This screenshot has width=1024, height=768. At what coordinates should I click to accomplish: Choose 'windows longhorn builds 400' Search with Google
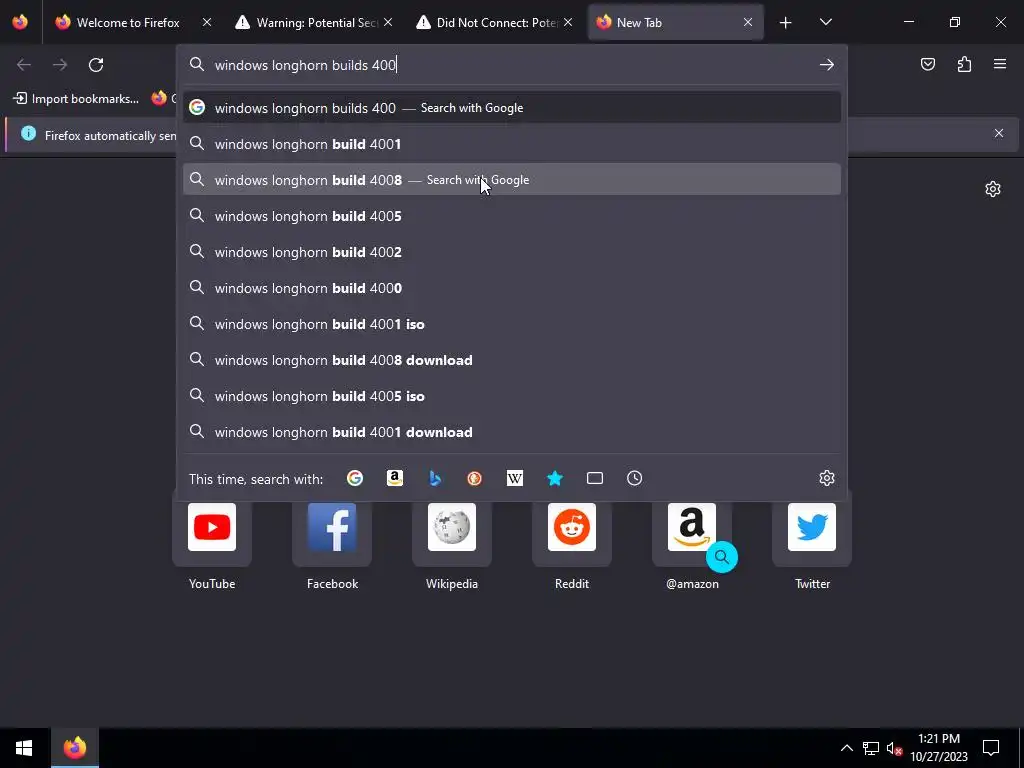pyautogui.click(x=512, y=108)
